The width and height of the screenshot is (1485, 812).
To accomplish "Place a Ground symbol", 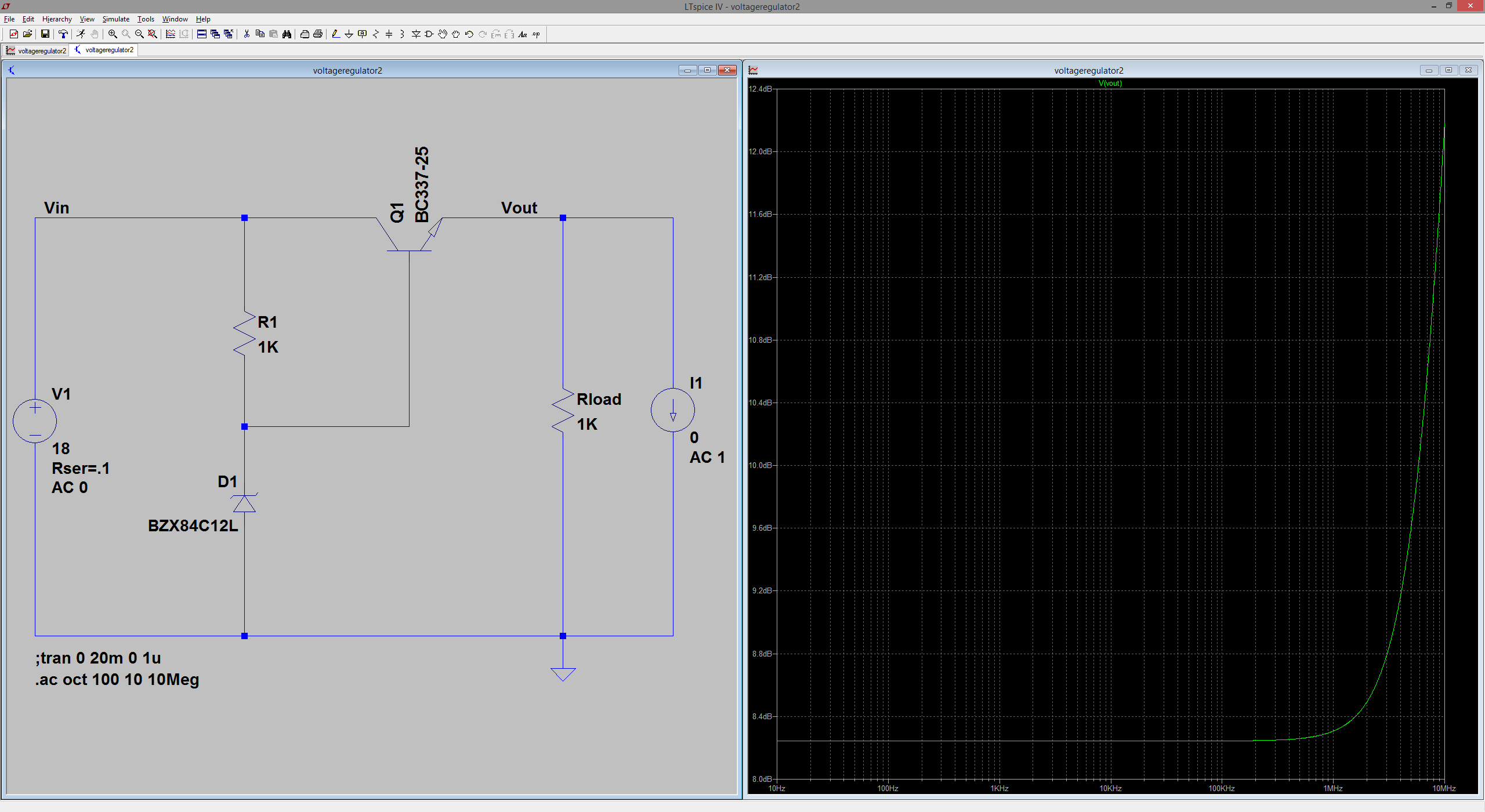I will pos(349,34).
